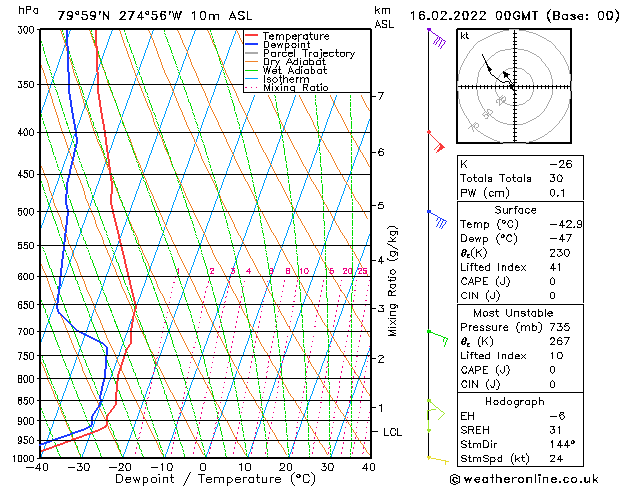
Task: Click the hodograph circular plot
Action: click(514, 86)
